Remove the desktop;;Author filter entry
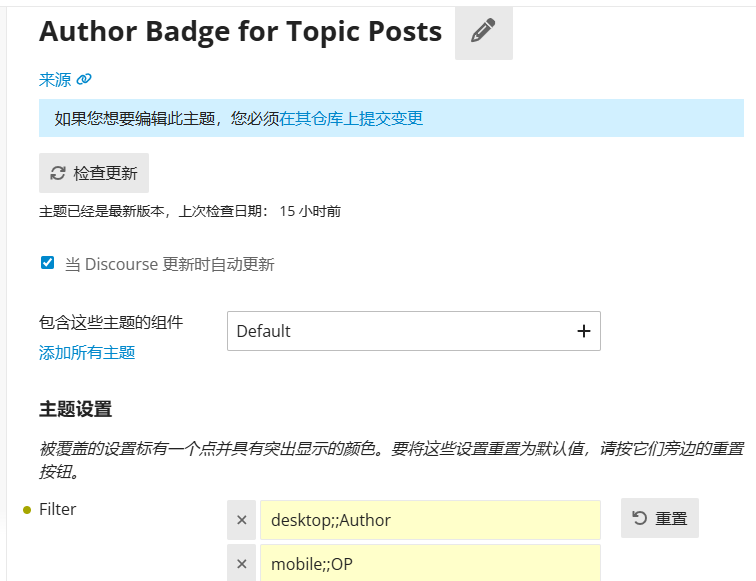This screenshot has height=581, width=756. (242, 520)
